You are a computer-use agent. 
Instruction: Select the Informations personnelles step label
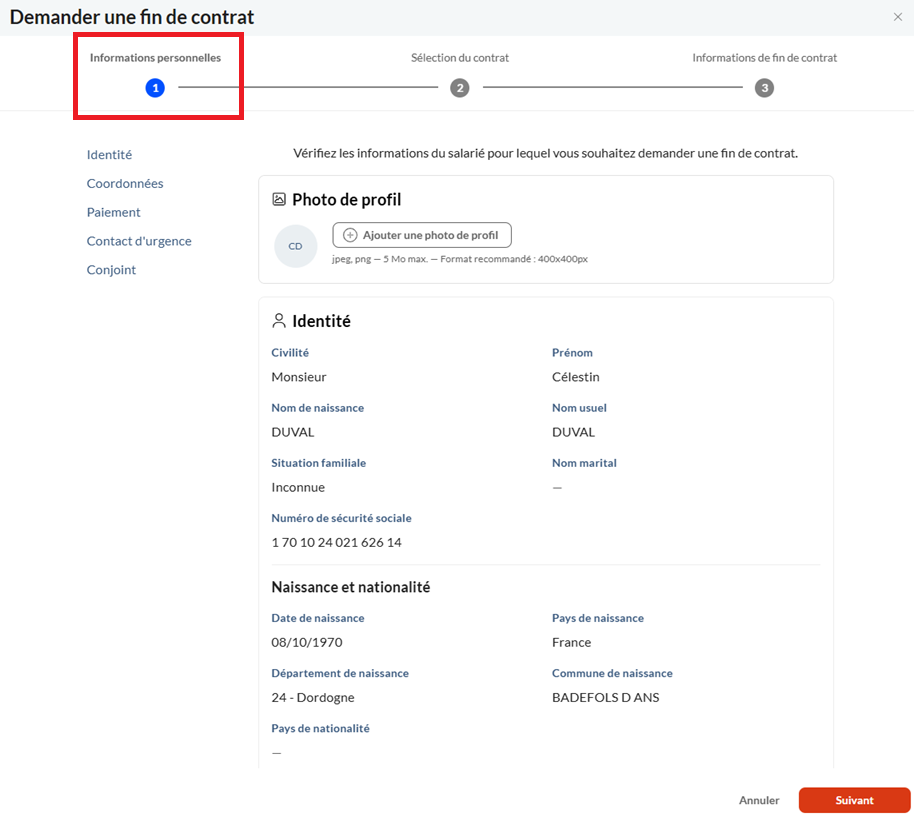click(155, 58)
